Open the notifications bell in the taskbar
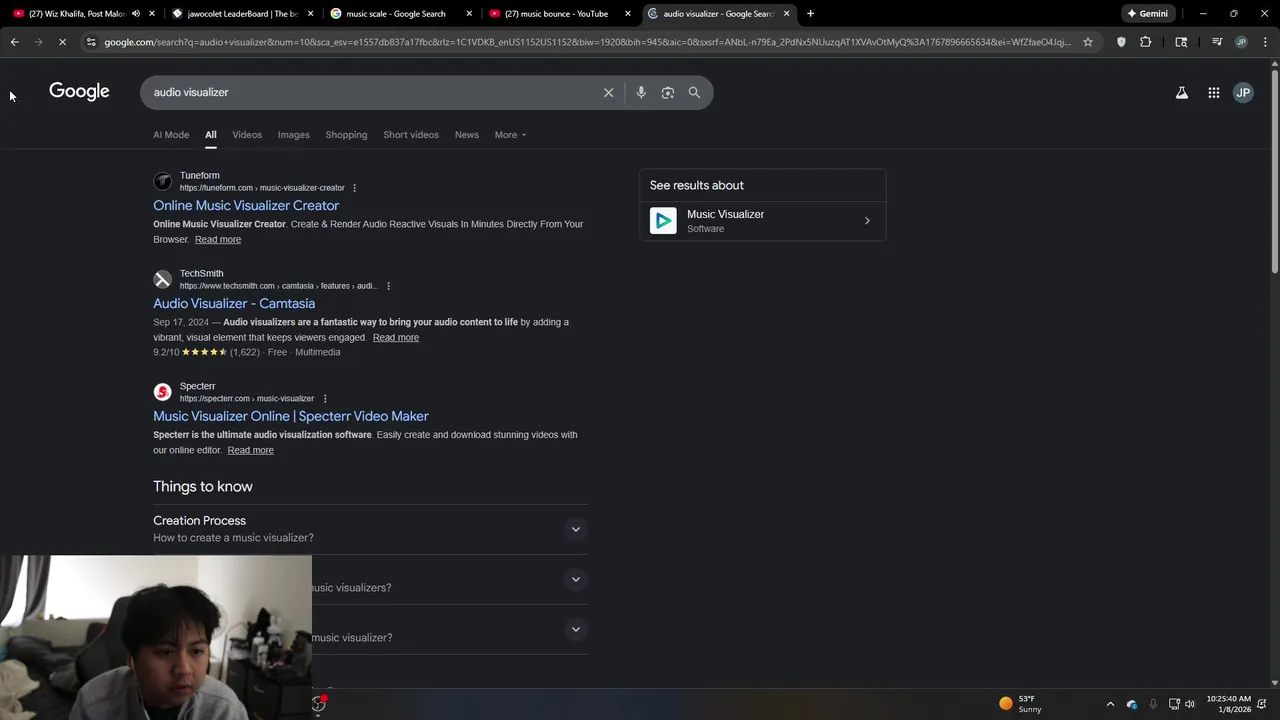 coord(1262,704)
